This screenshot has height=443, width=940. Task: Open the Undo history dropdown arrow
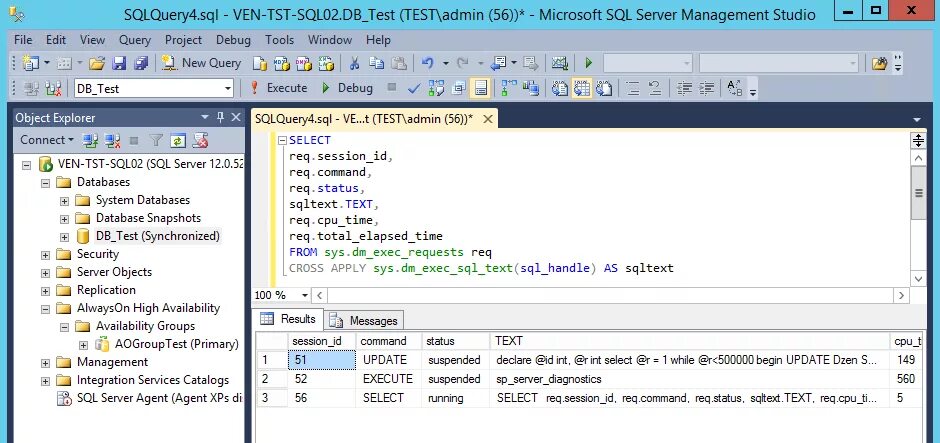point(445,63)
